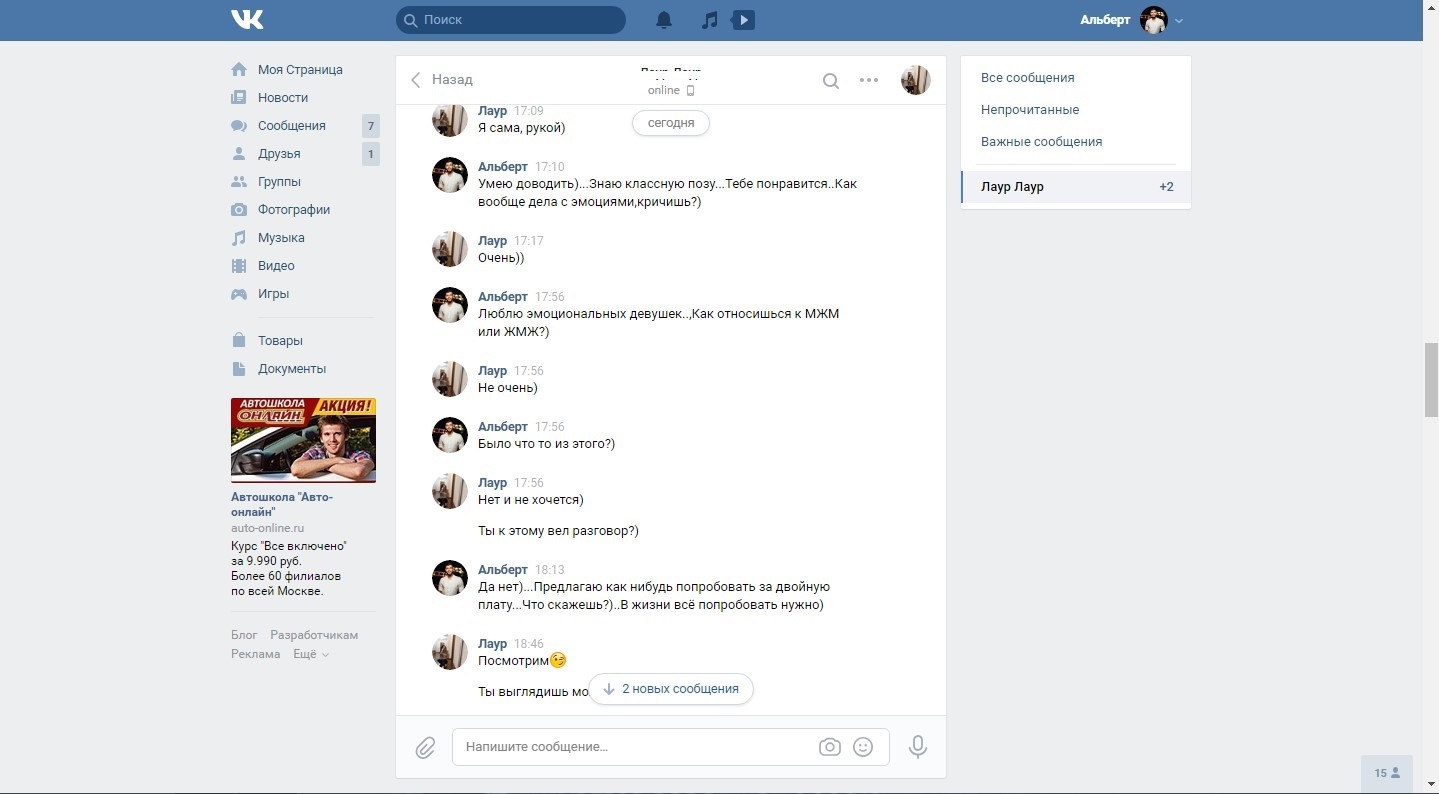Click sender name Альберт at 17:10
The width and height of the screenshot is (1439, 794).
pyautogui.click(x=503, y=167)
